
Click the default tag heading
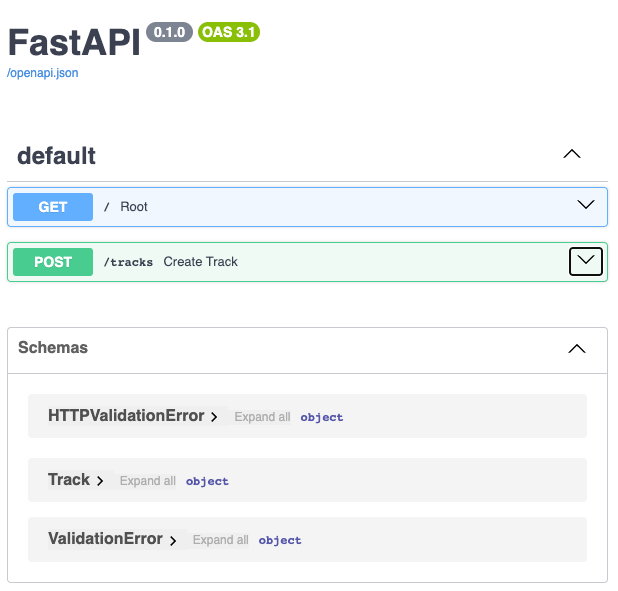56,156
